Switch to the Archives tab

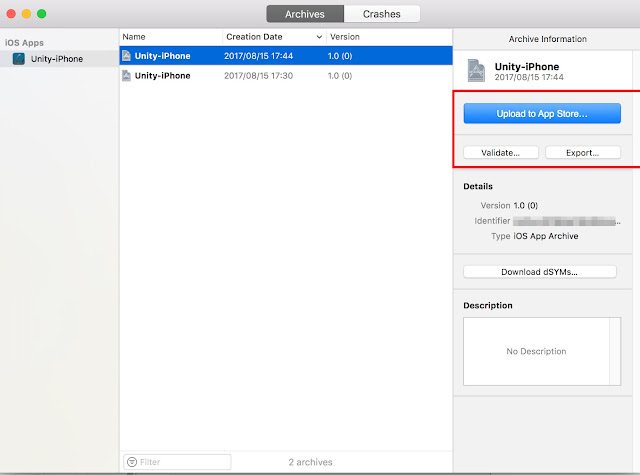305,14
